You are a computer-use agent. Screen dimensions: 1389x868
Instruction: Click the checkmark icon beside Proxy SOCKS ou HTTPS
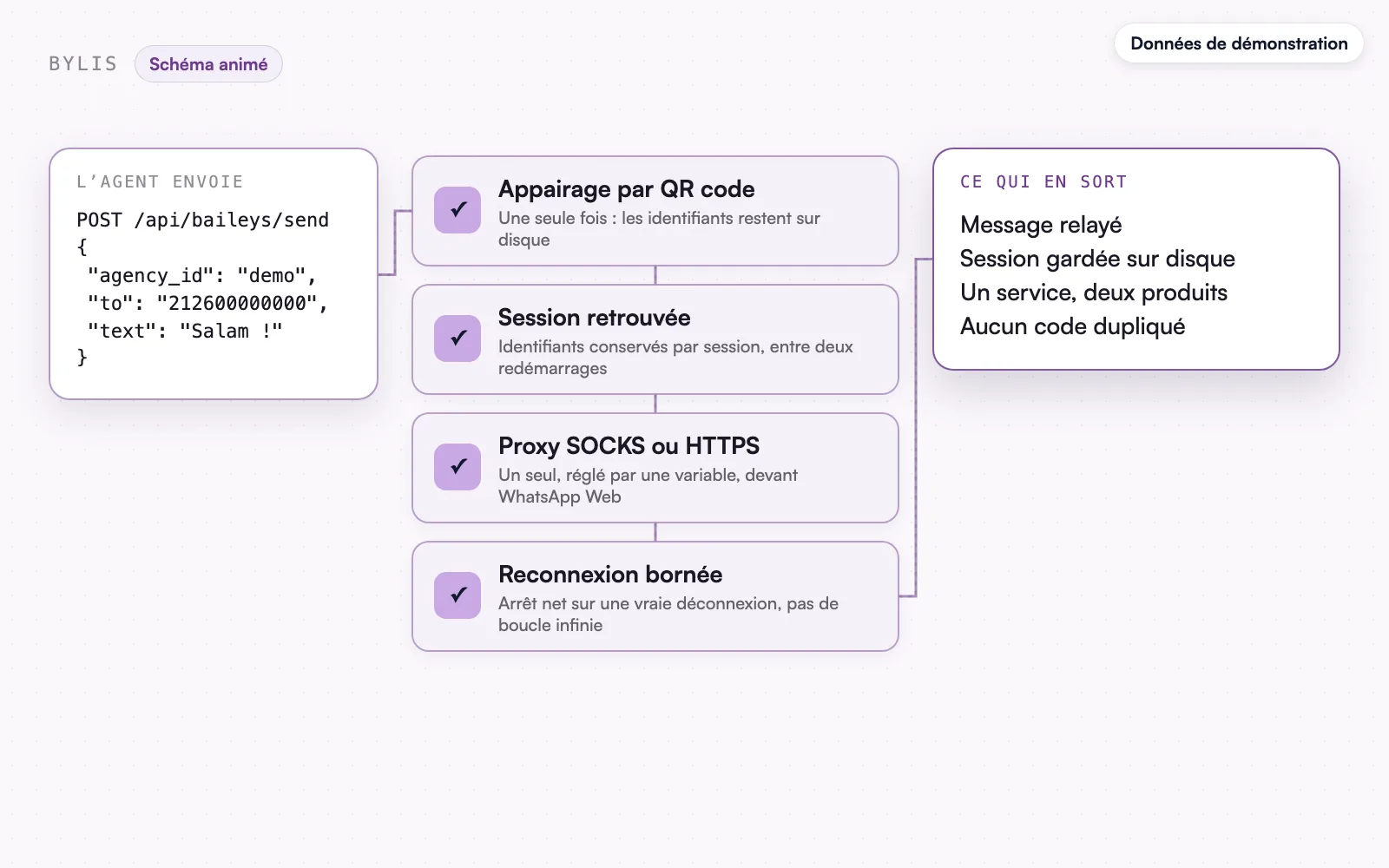458,467
